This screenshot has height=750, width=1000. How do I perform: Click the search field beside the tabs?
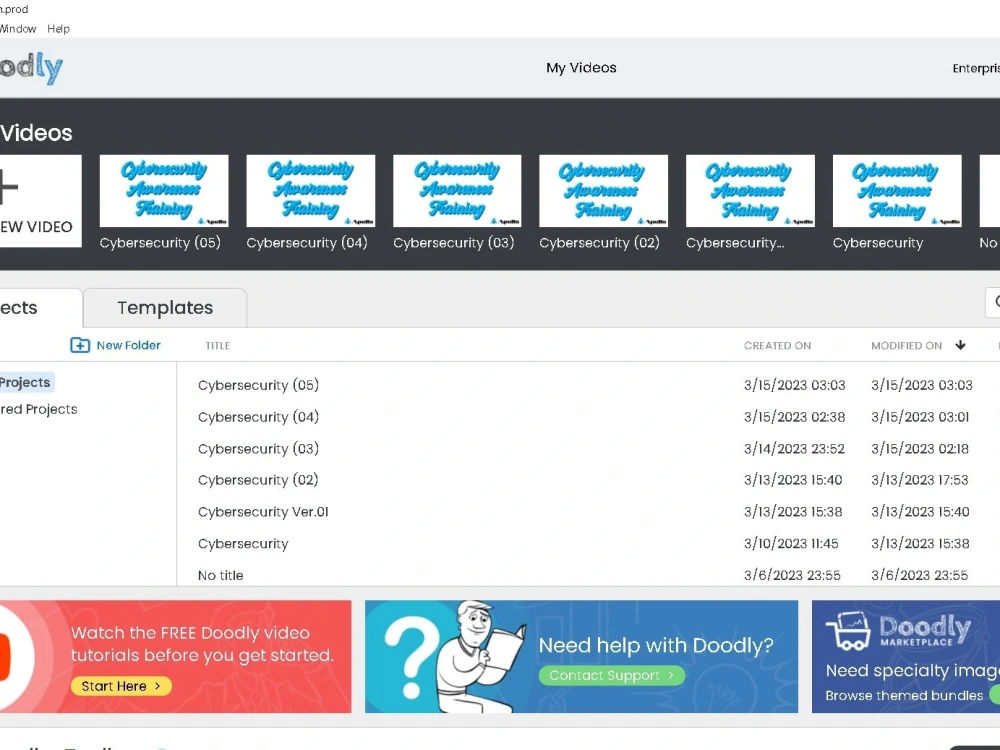coord(993,302)
